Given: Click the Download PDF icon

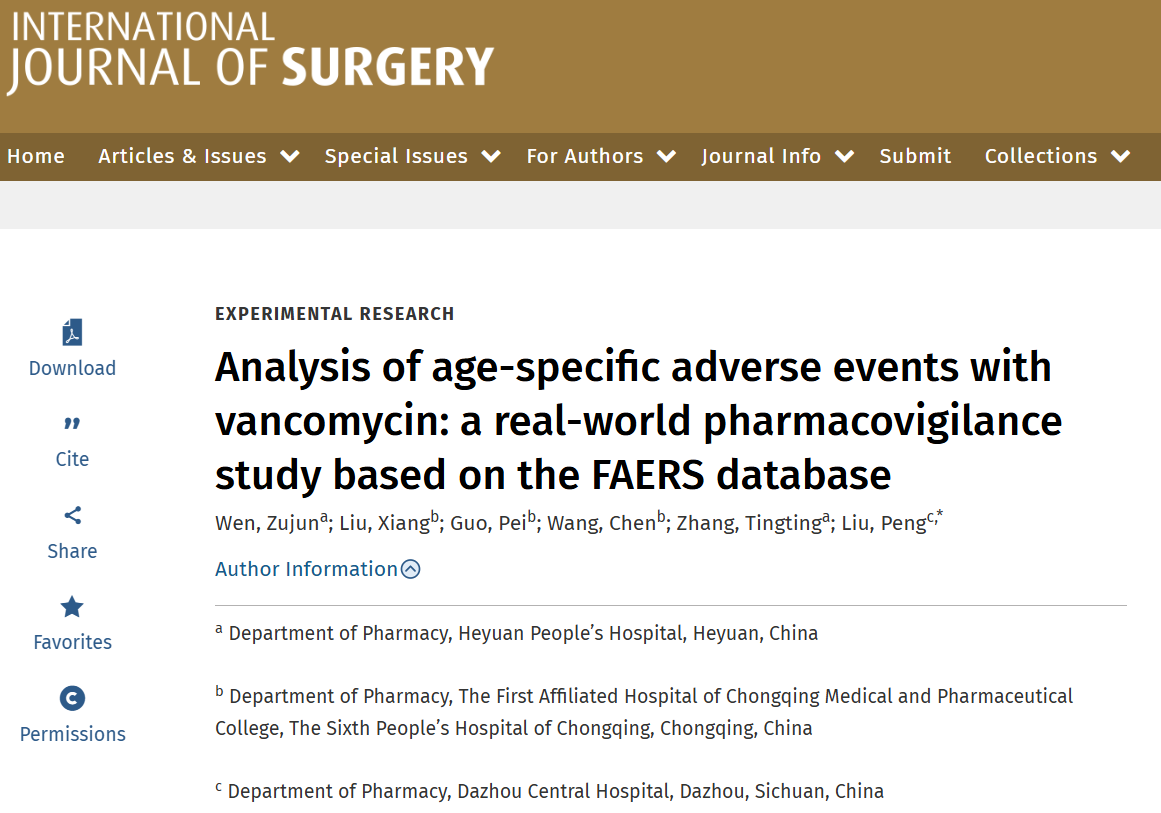Looking at the screenshot, I should coord(72,332).
